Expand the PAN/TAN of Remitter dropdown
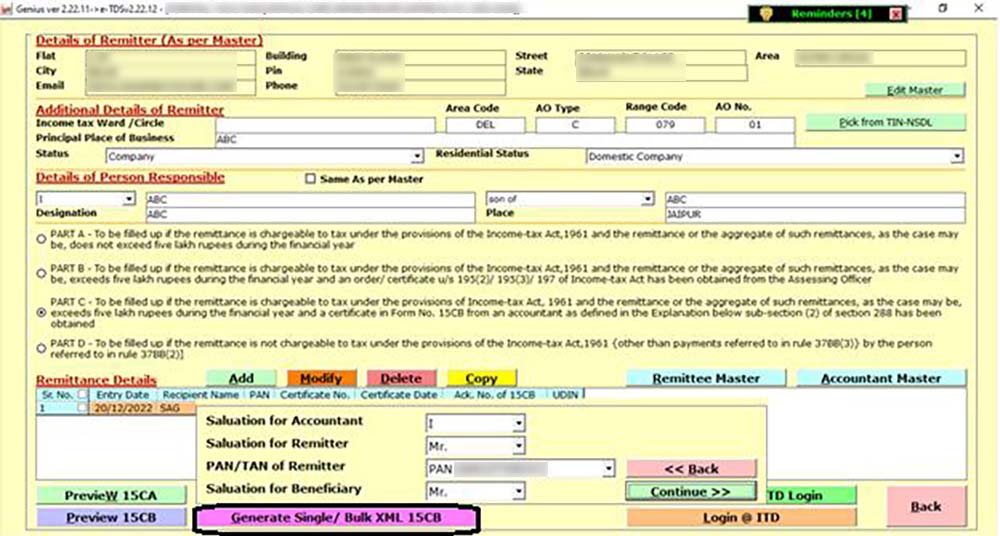The image size is (1000, 536). click(x=608, y=468)
